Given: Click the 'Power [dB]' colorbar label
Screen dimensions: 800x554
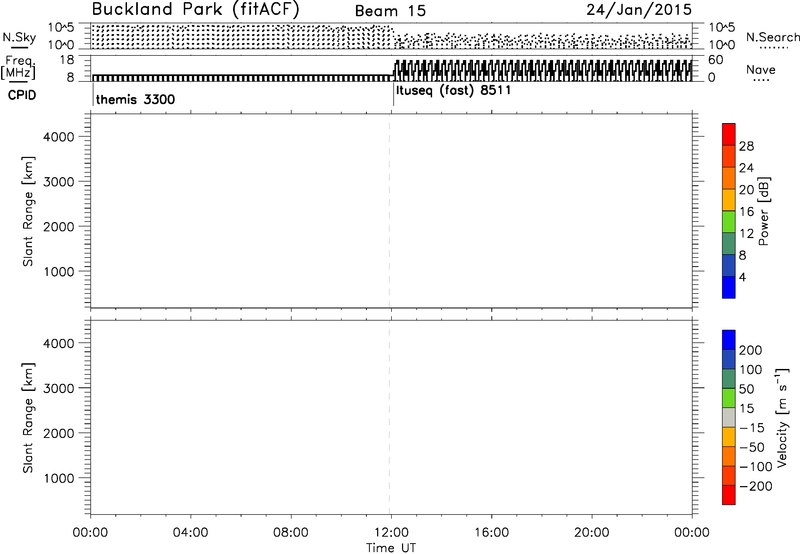Looking at the screenshot, I should (764, 211).
